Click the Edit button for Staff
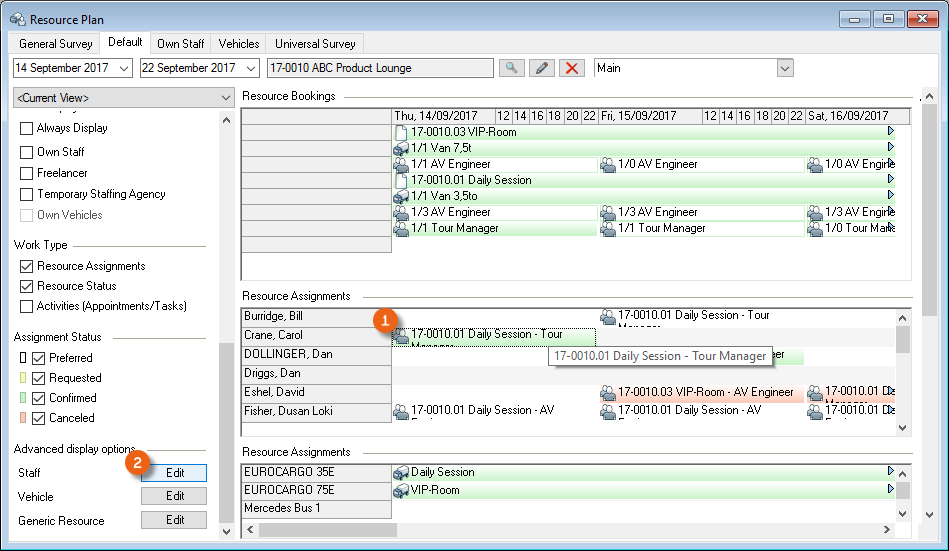This screenshot has height=551, width=949. [x=174, y=473]
